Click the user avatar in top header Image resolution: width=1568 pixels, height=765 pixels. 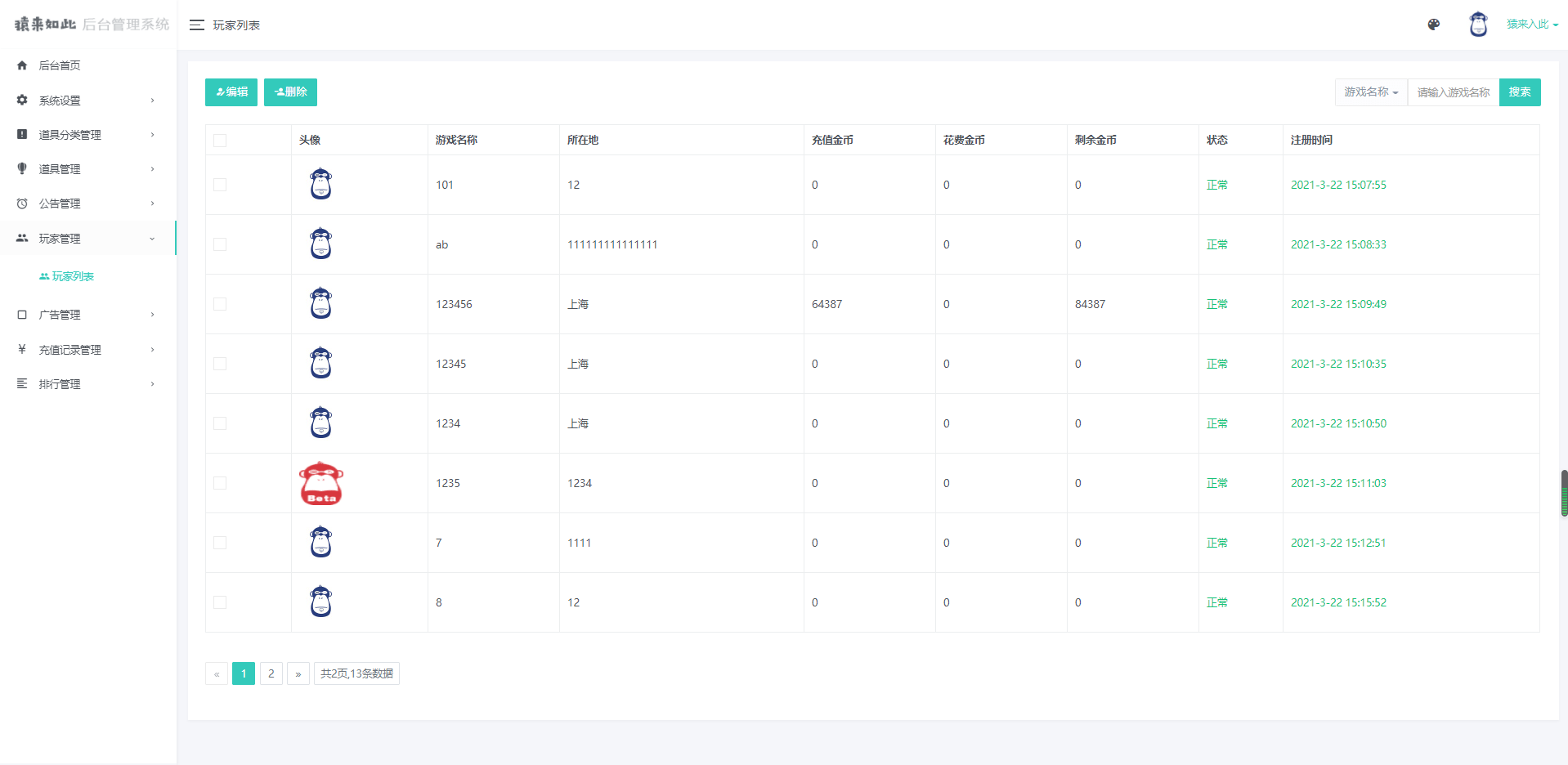click(x=1478, y=25)
